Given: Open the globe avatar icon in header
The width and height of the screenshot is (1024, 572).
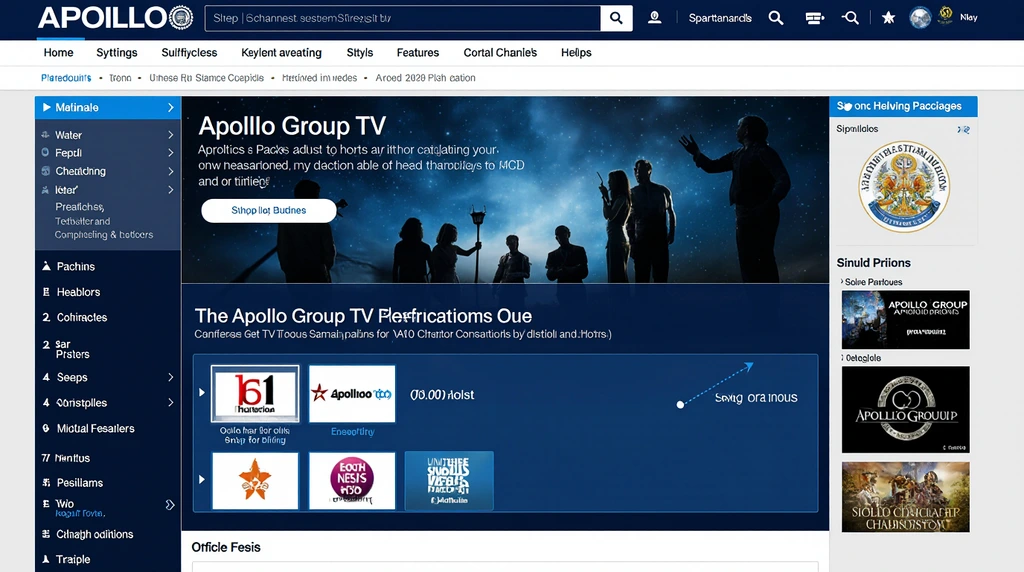Looking at the screenshot, I should (920, 18).
